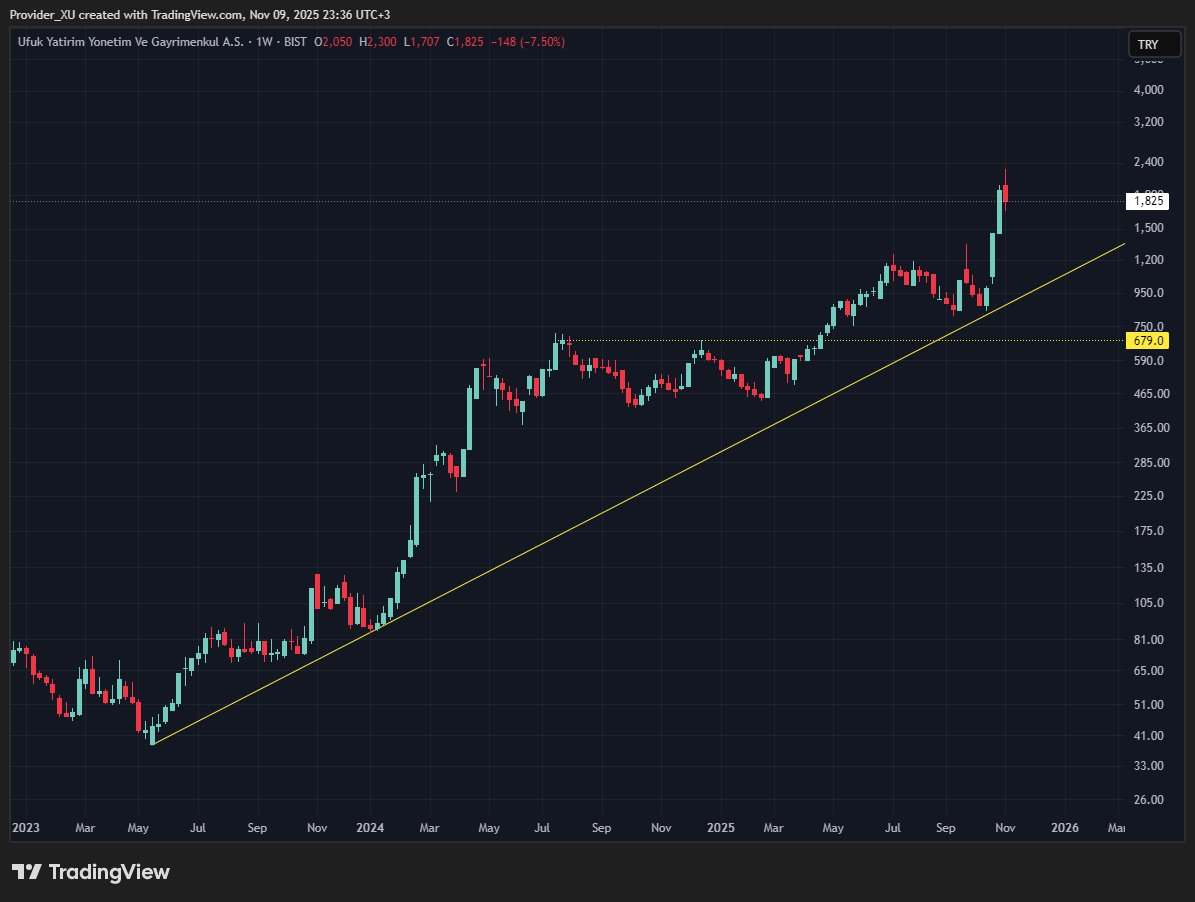The image size is (1195, 902).
Task: Click the yellow 679.0 price label
Action: (1147, 341)
